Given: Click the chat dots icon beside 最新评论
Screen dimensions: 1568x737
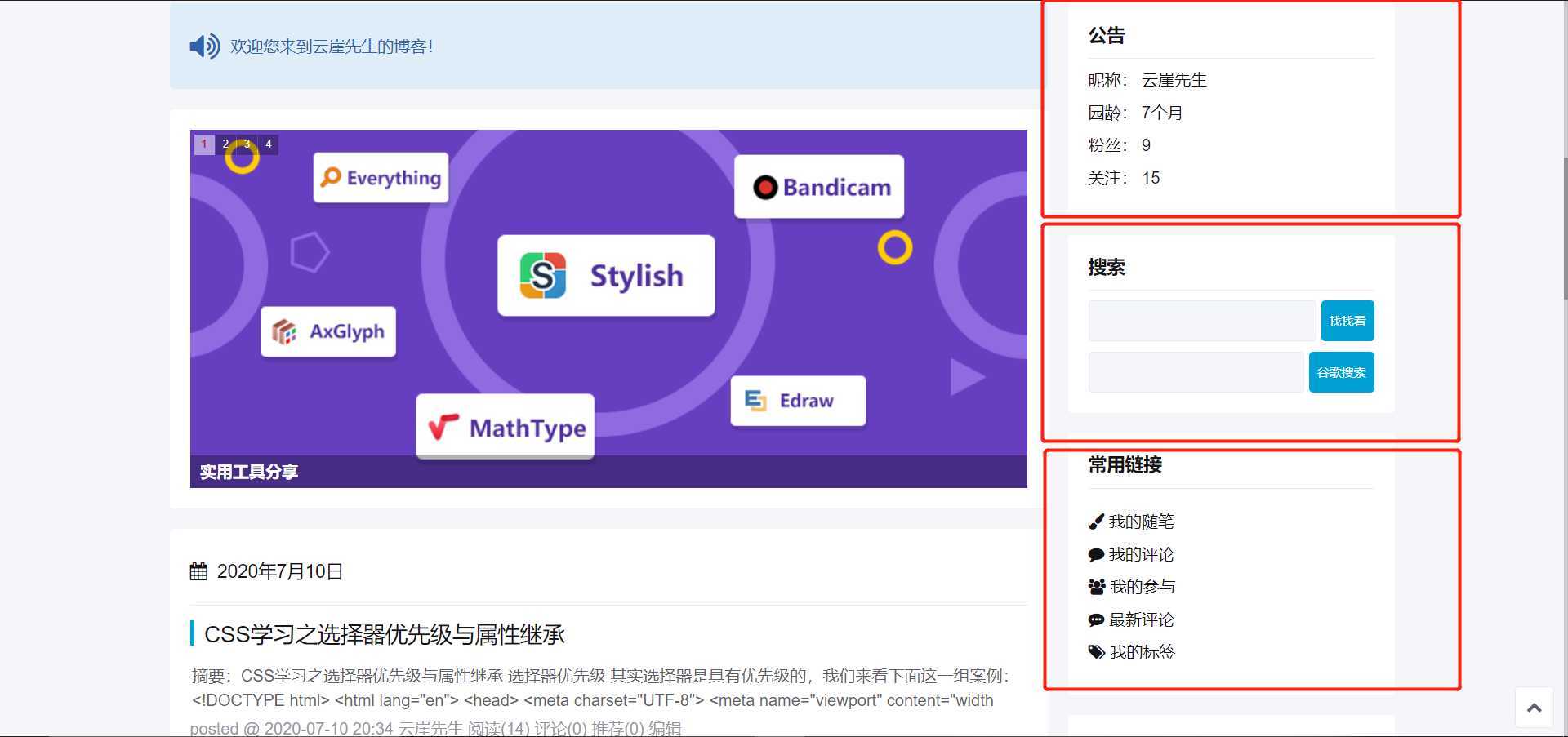Looking at the screenshot, I should [x=1096, y=619].
